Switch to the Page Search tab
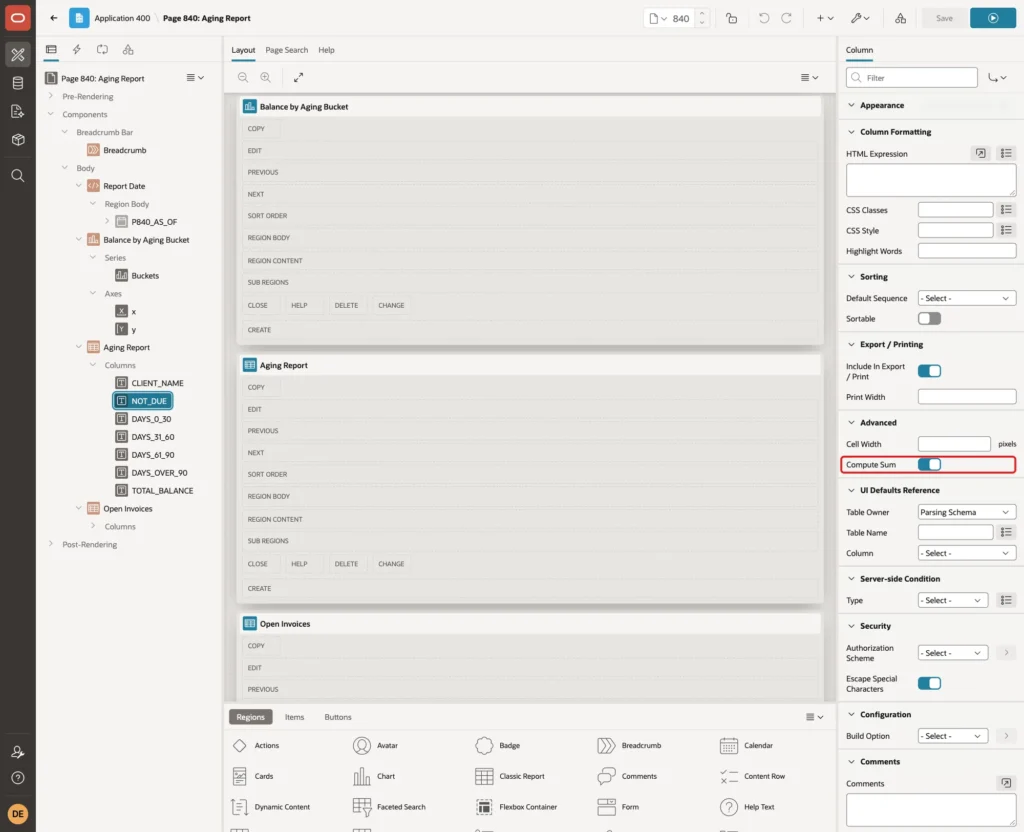The height and width of the screenshot is (832, 1024). coord(286,50)
